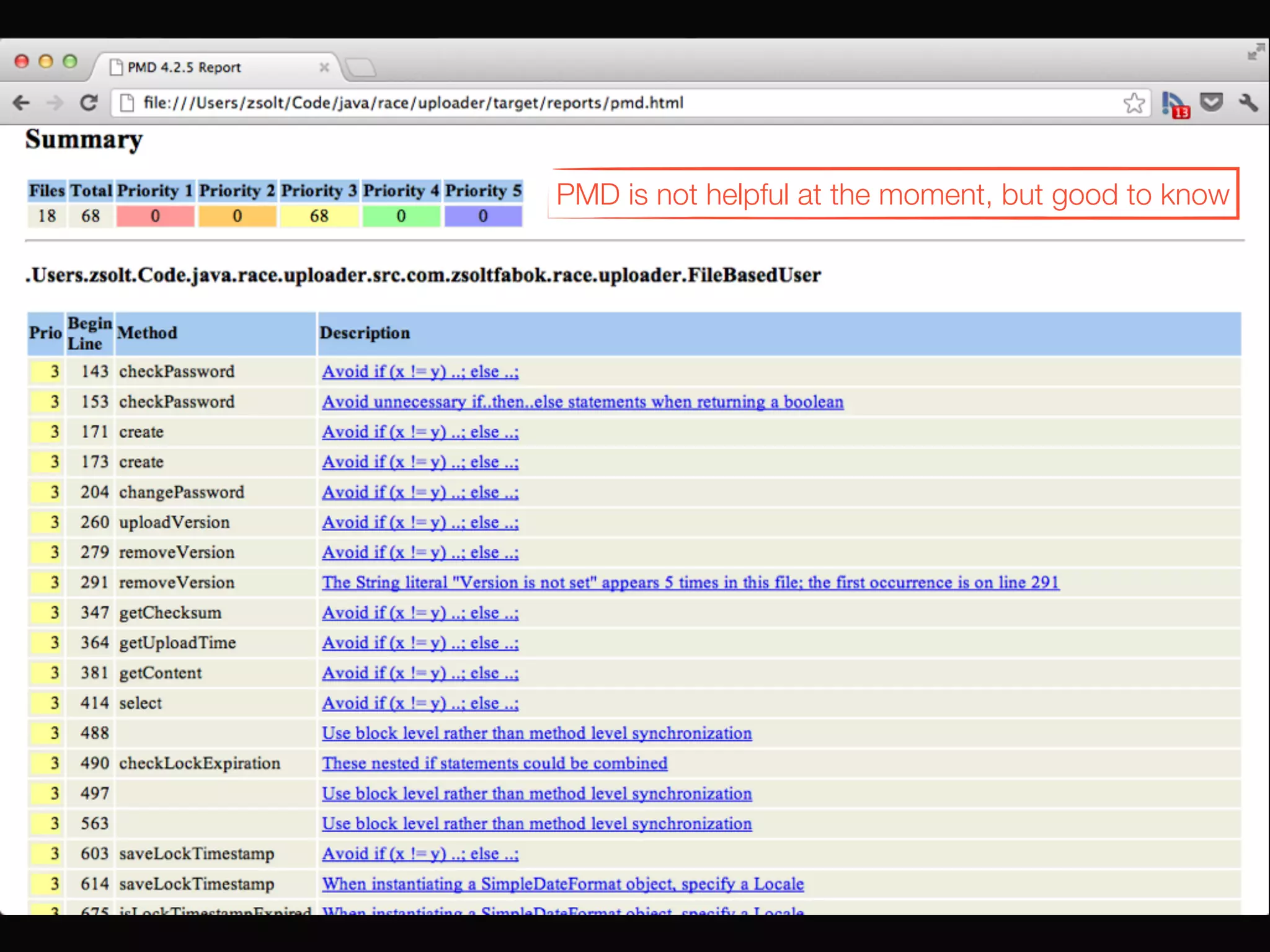Viewport: 1270px width, 952px height.
Task: Click the Avoid if link for checkPassword line 143
Action: [x=420, y=372]
